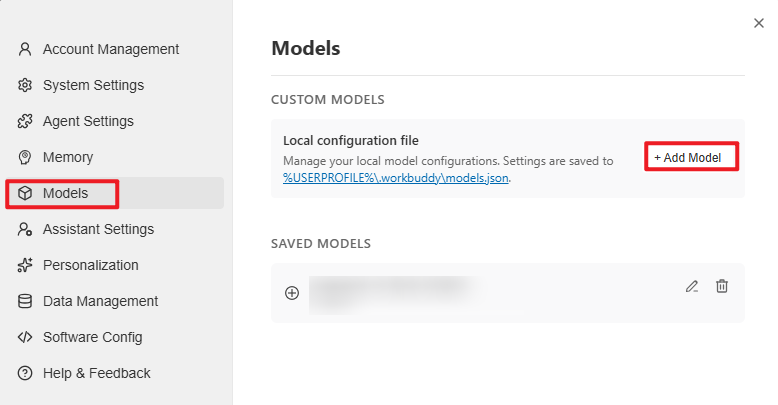The height and width of the screenshot is (405, 778).
Task: Click the System Settings gear icon
Action: (x=25, y=85)
